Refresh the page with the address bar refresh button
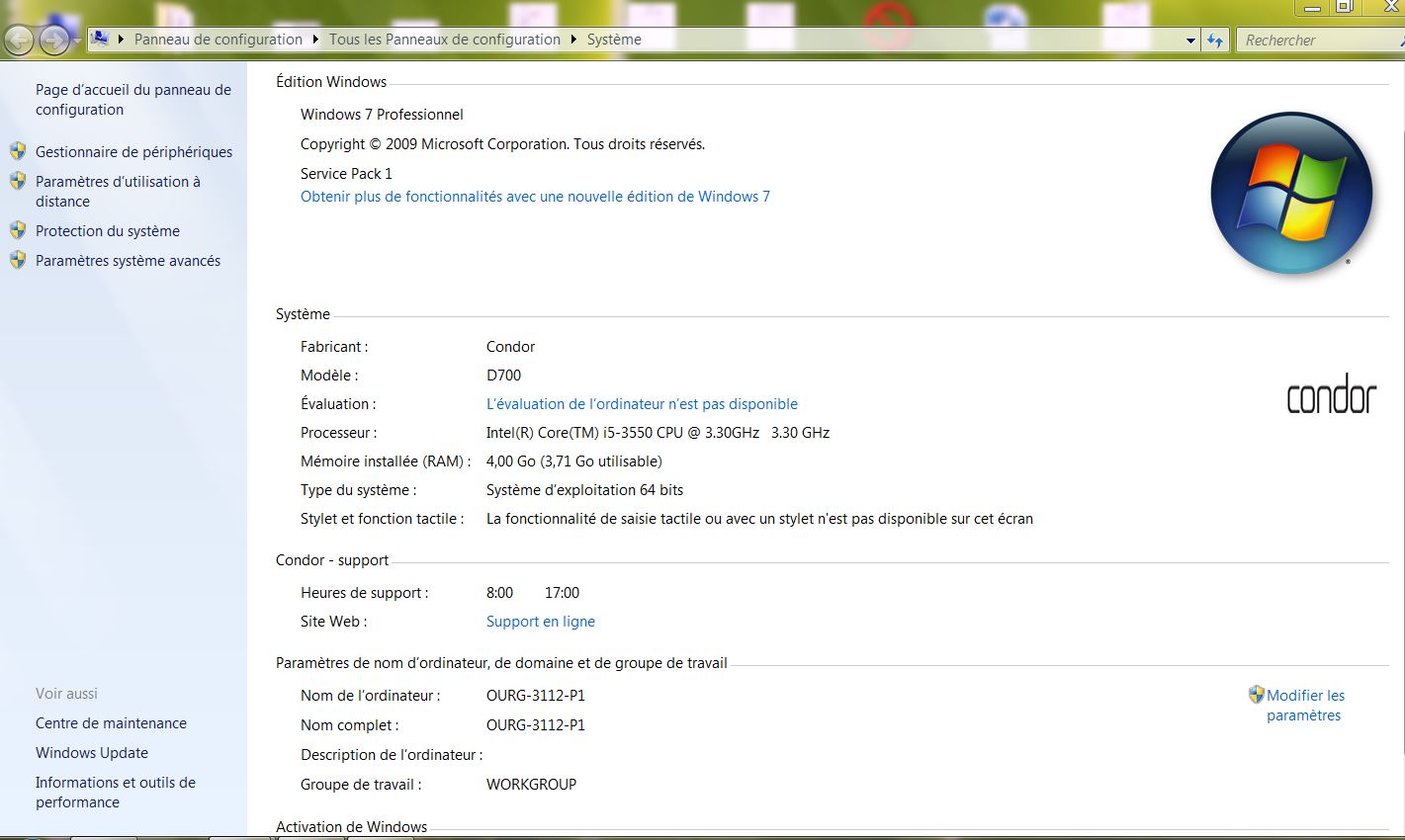The image size is (1405, 840). tap(1215, 41)
